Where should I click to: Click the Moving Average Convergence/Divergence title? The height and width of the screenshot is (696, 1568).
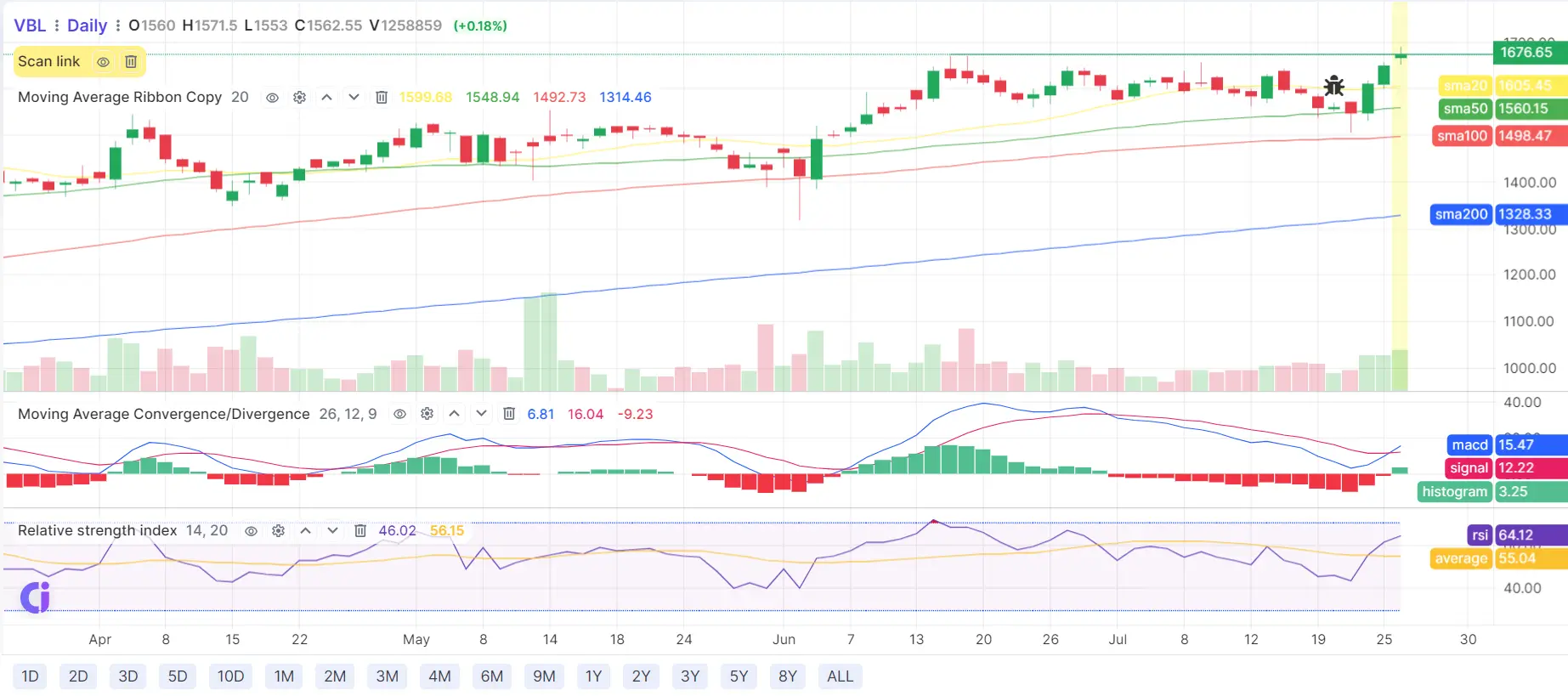[164, 414]
